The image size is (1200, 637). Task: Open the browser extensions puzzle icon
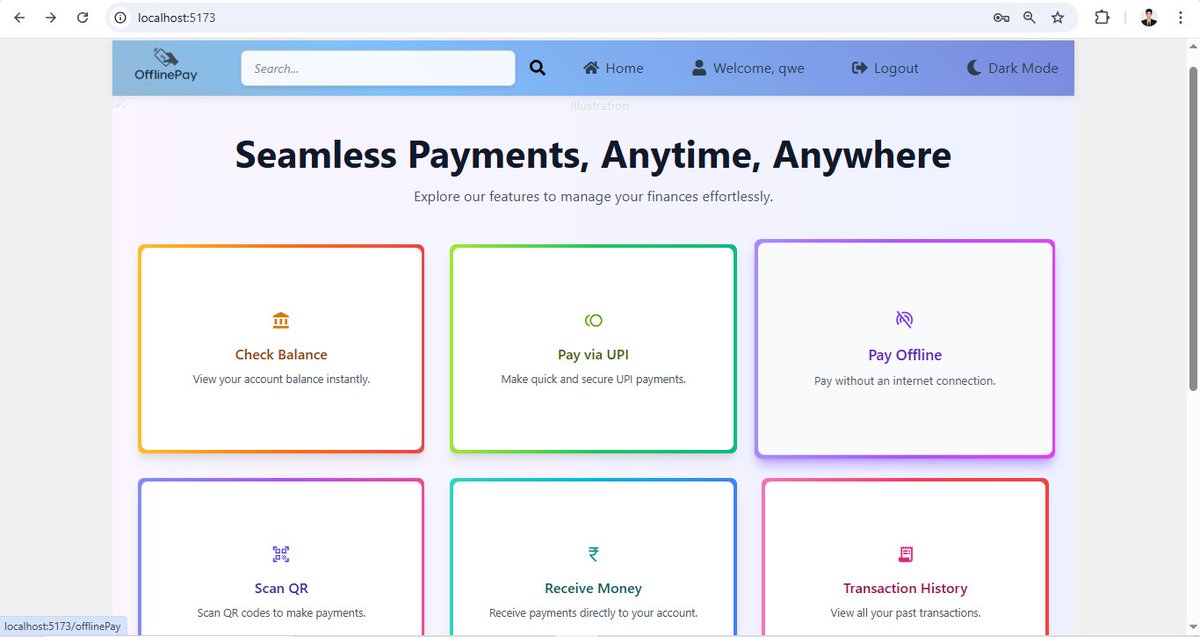[x=1102, y=18]
